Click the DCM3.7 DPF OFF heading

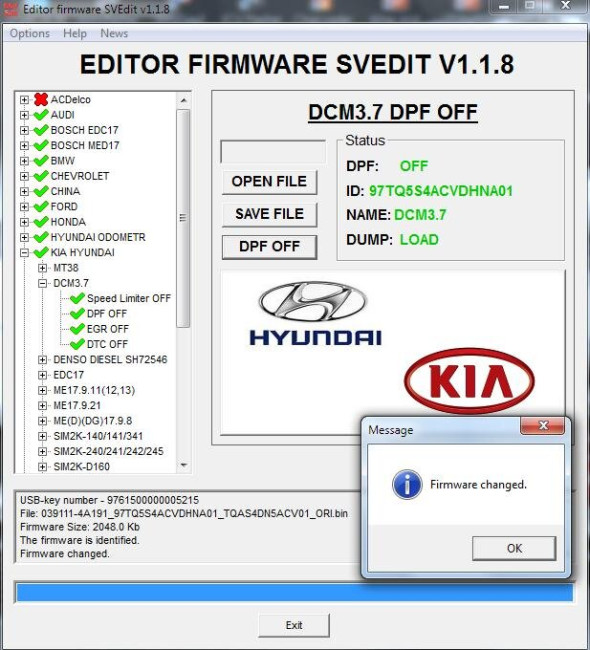[x=393, y=112]
